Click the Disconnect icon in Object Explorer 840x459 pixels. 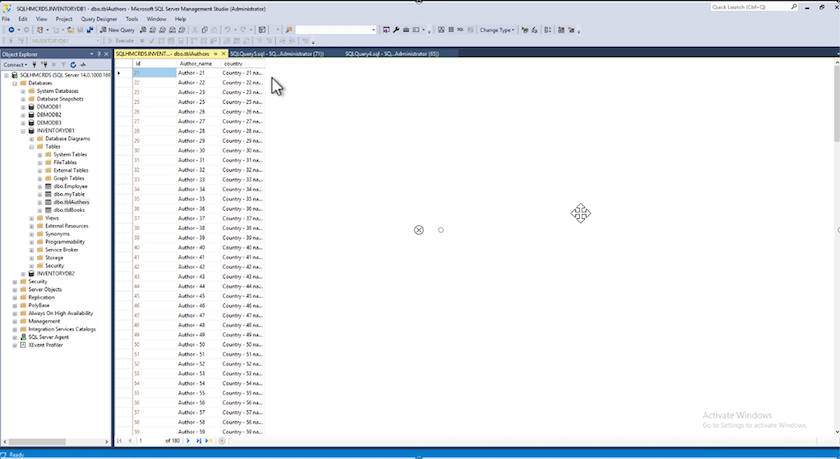tap(44, 65)
